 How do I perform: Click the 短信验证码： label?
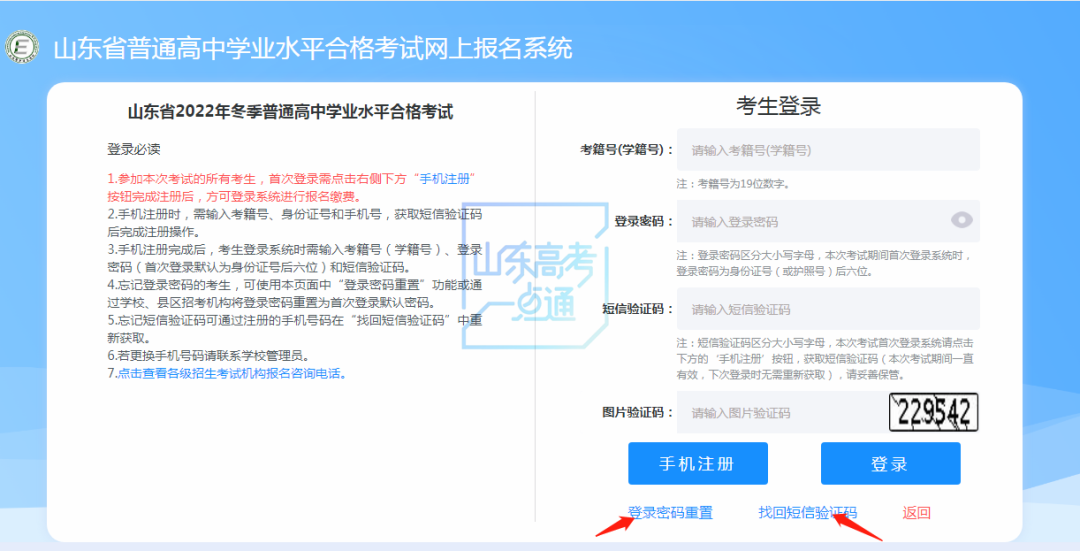(x=638, y=309)
